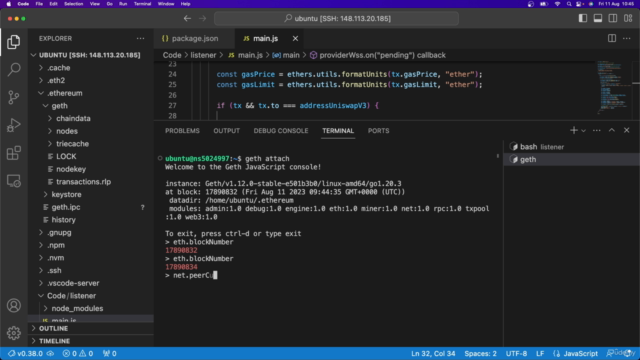Open terminal panel more actions ellipsis
Viewport: 640px width, 360px height.
(x=596, y=130)
